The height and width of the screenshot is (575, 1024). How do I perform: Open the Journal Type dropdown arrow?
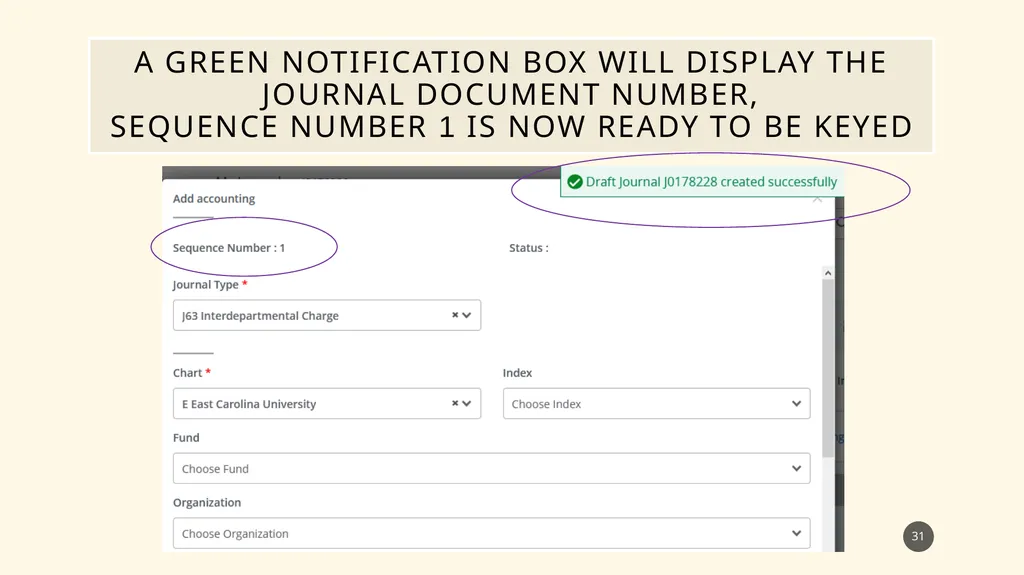tap(467, 315)
